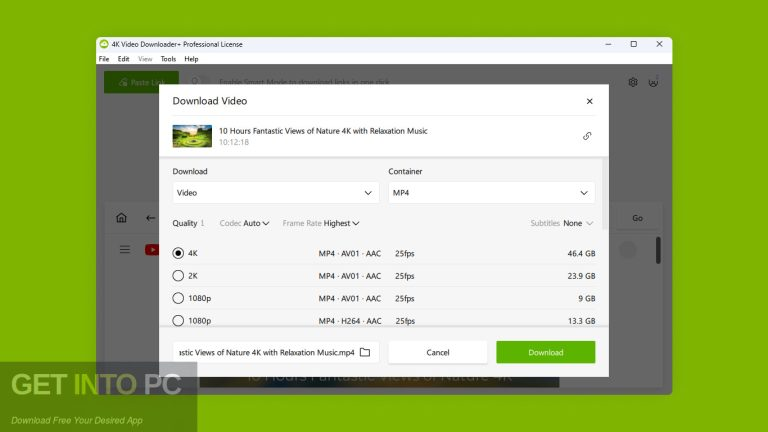This screenshot has height=432, width=768.
Task: Click the dialog's quality list scrollbar
Action: click(x=604, y=194)
